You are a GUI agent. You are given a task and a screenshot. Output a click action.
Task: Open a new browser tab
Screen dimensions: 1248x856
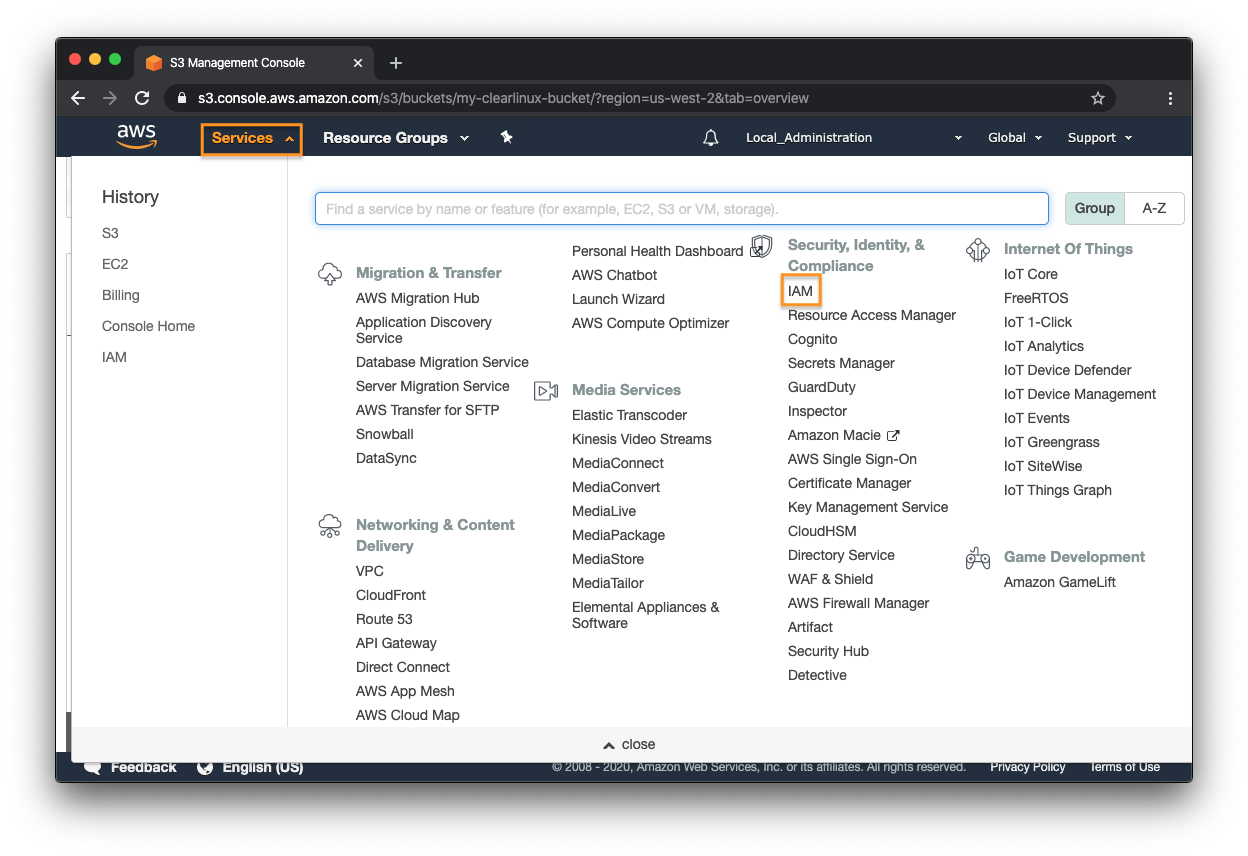tap(396, 63)
